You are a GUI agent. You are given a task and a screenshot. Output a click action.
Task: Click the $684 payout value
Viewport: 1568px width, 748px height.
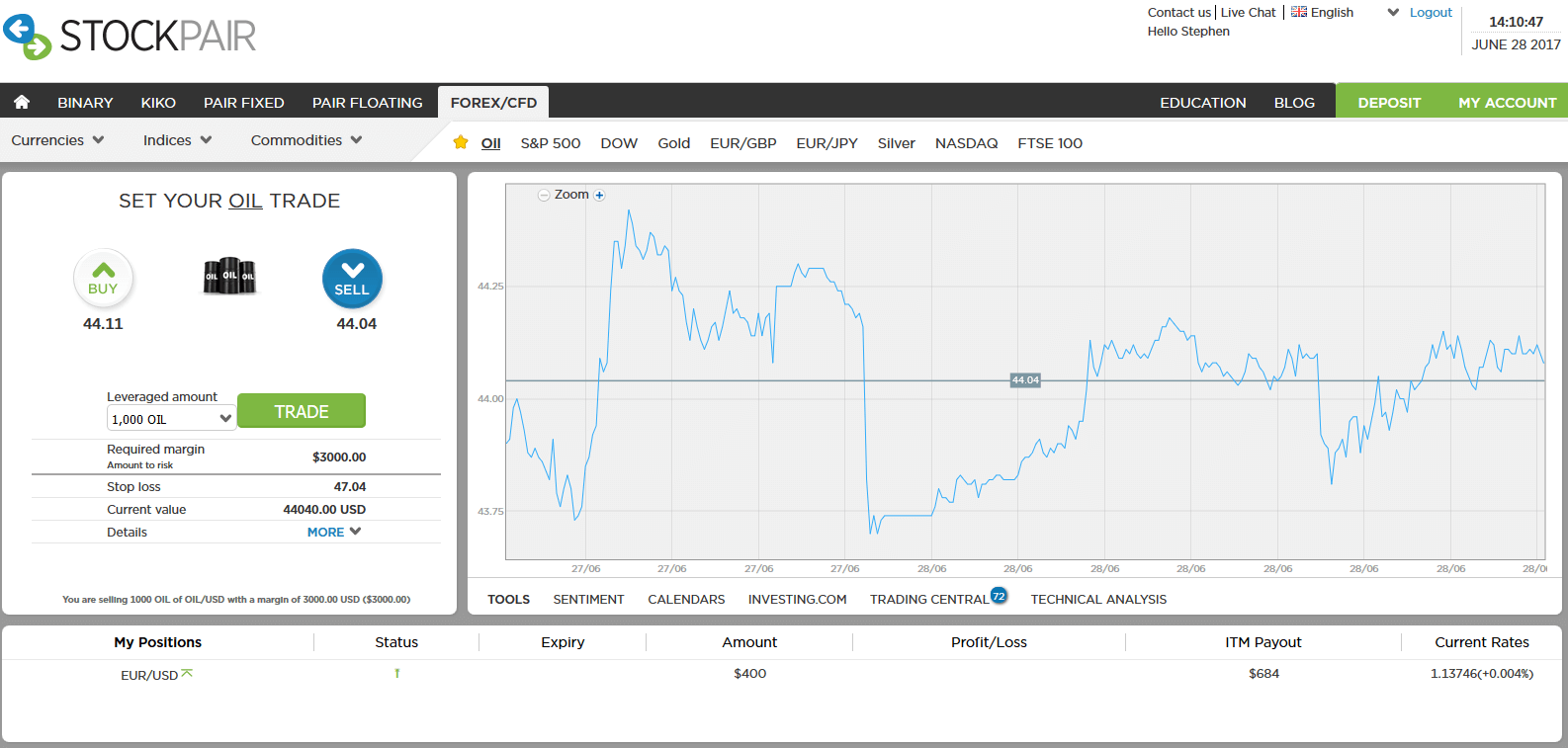tap(1263, 674)
